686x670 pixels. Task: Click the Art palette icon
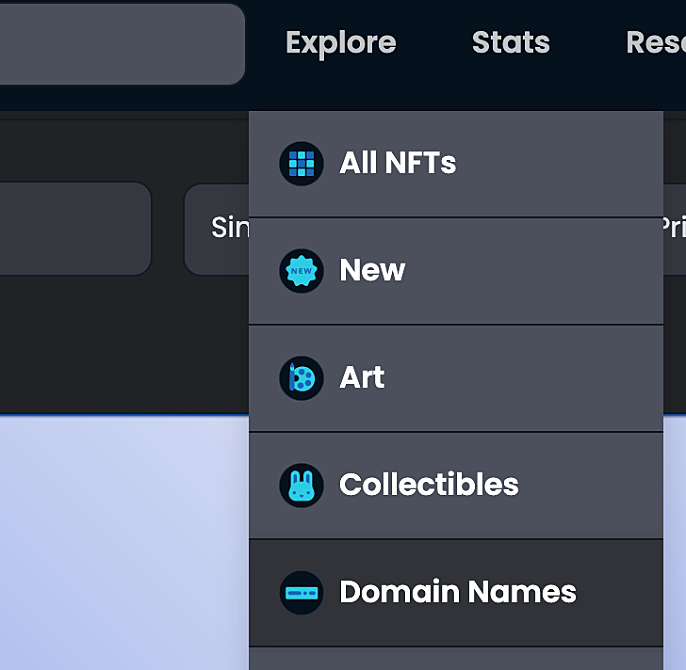coord(301,378)
